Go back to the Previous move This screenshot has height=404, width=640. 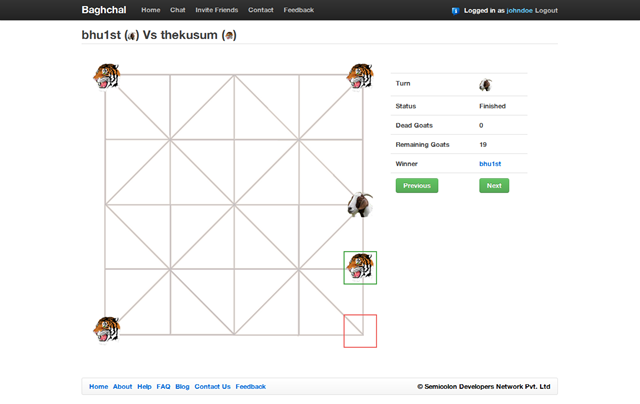pyautogui.click(x=417, y=185)
